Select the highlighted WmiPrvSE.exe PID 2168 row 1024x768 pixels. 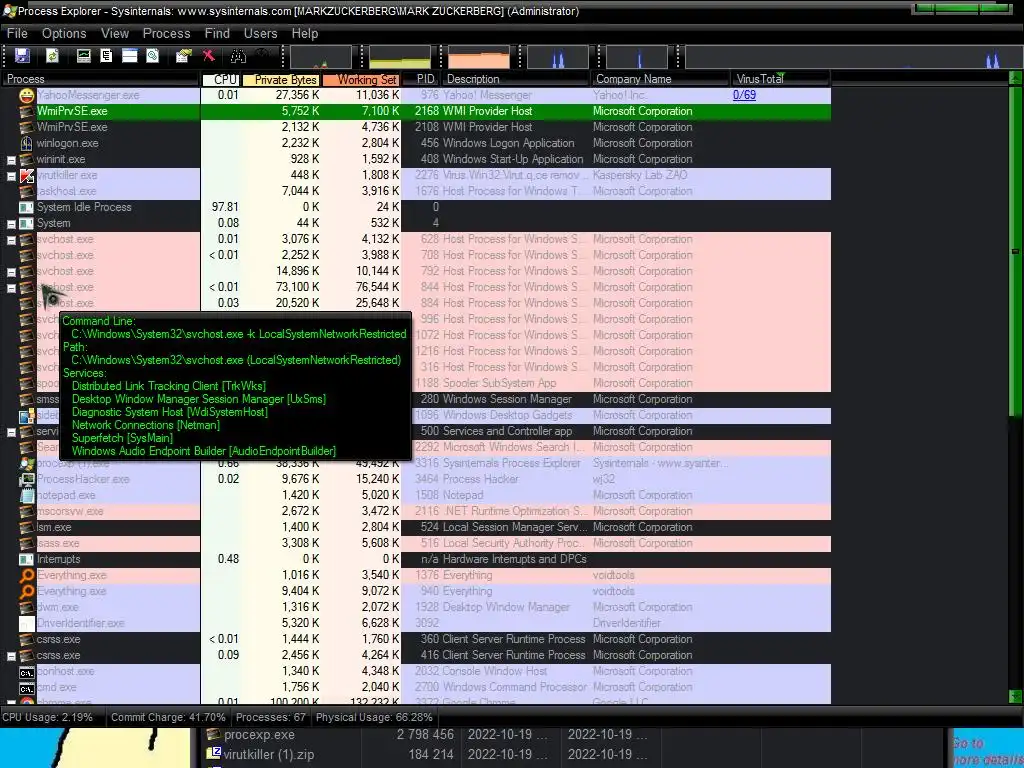(416, 112)
